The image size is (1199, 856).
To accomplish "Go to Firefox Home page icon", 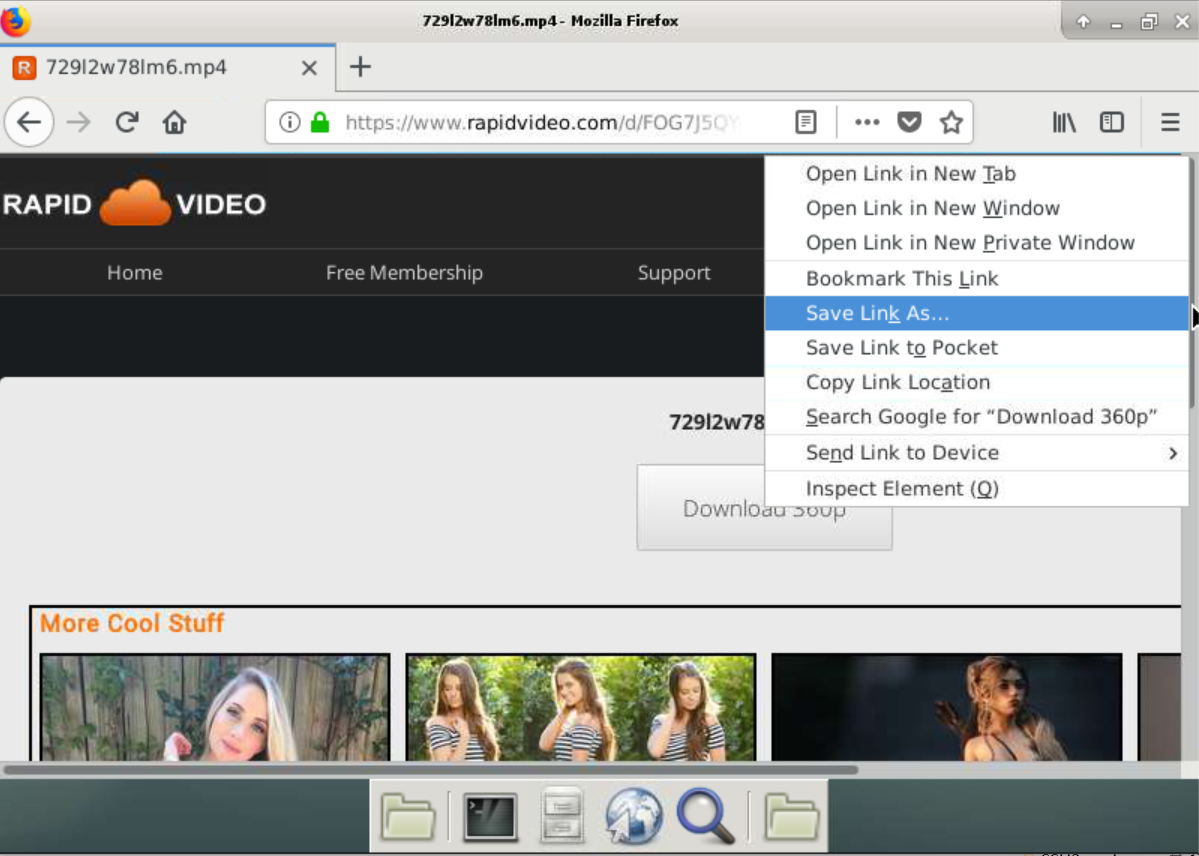I will 175,122.
